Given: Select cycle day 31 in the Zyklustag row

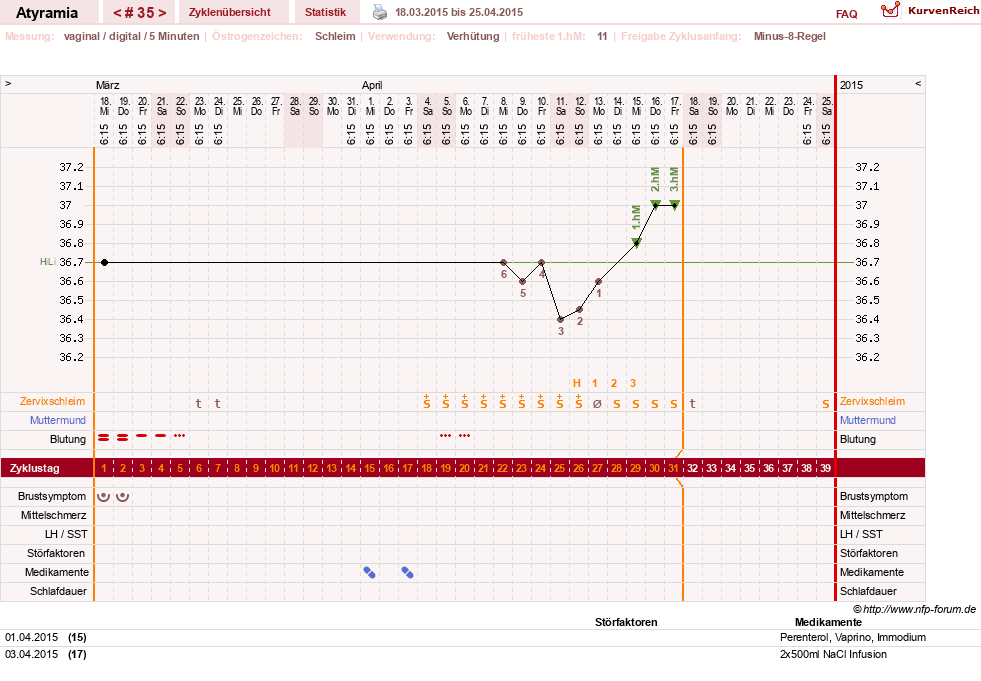Looking at the screenshot, I should pos(673,468).
